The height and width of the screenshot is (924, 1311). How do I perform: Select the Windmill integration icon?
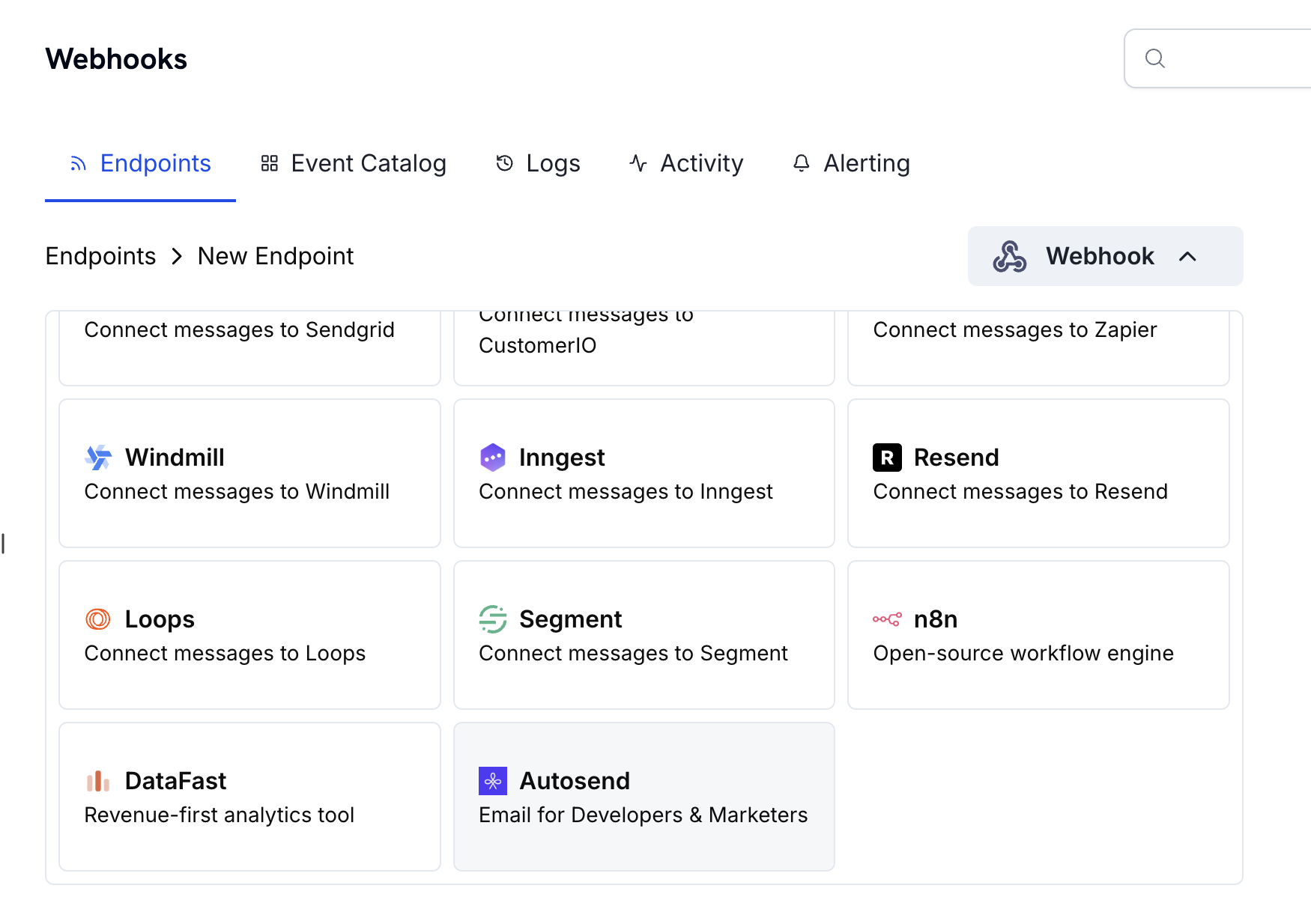[x=98, y=458]
